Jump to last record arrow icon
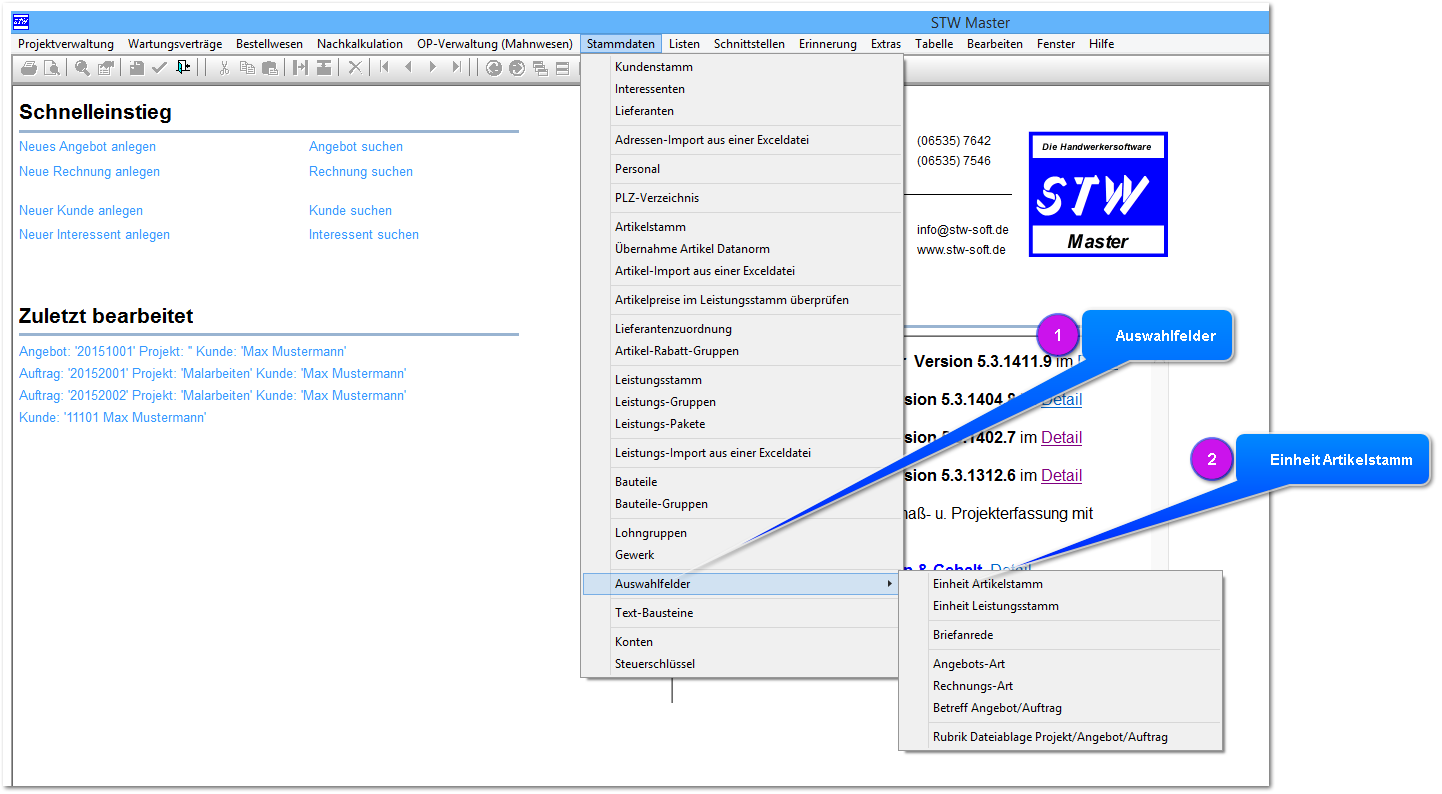 (x=457, y=67)
